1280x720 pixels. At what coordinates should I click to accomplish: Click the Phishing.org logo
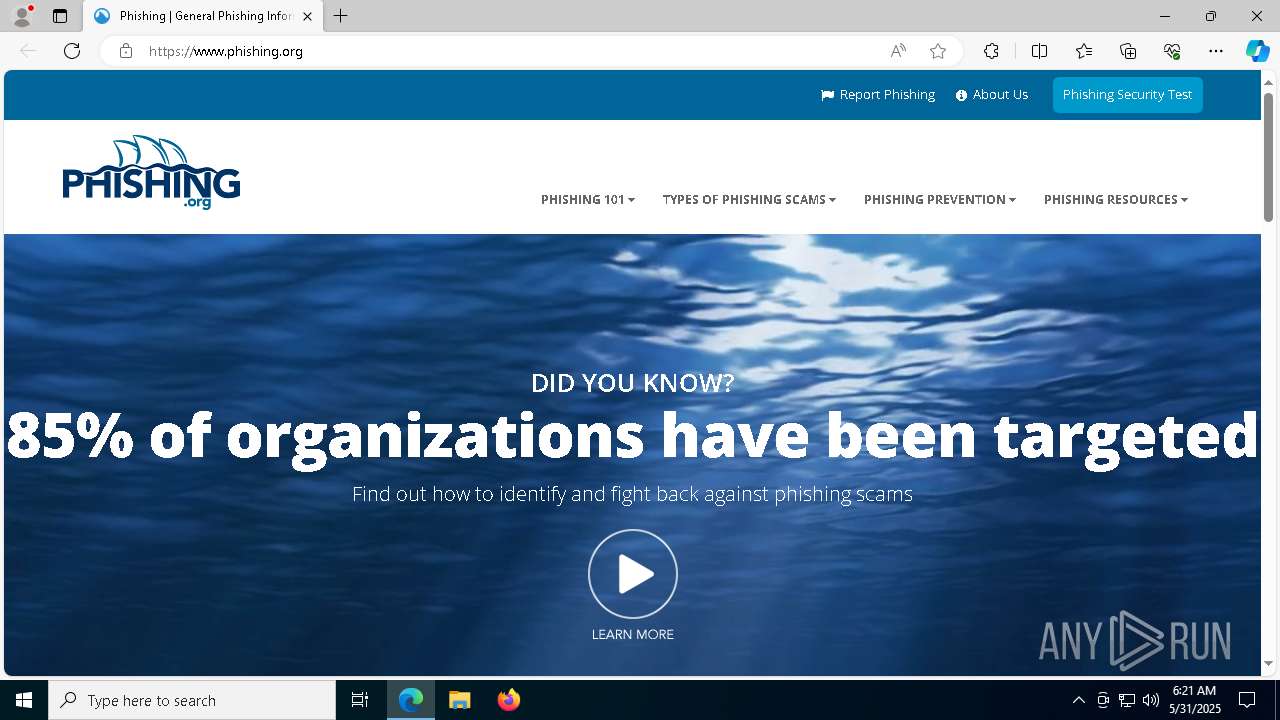pos(151,172)
